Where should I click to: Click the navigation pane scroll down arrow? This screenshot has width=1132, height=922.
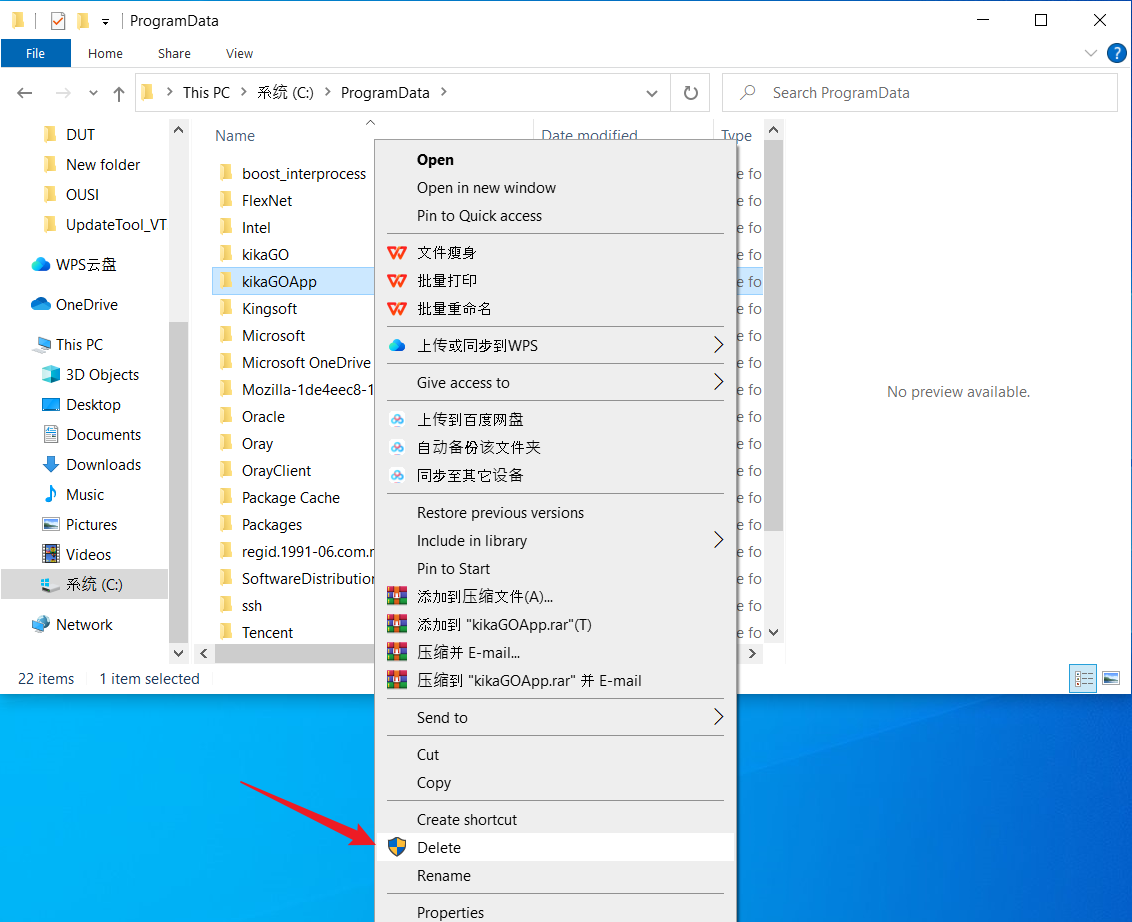coord(179,653)
